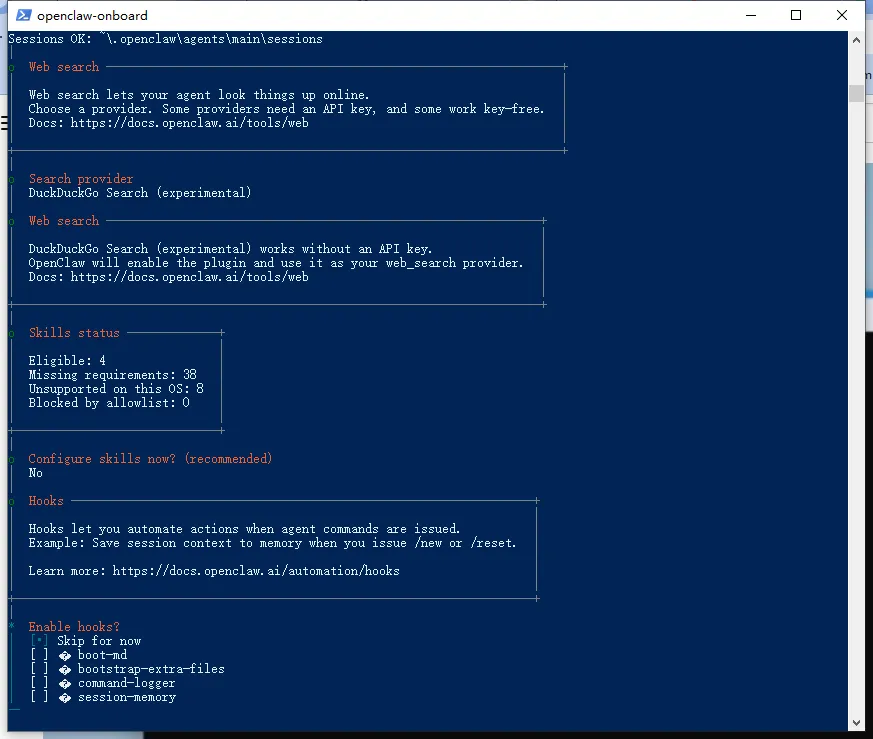Minimize the openclaw-onboard window

(751, 15)
